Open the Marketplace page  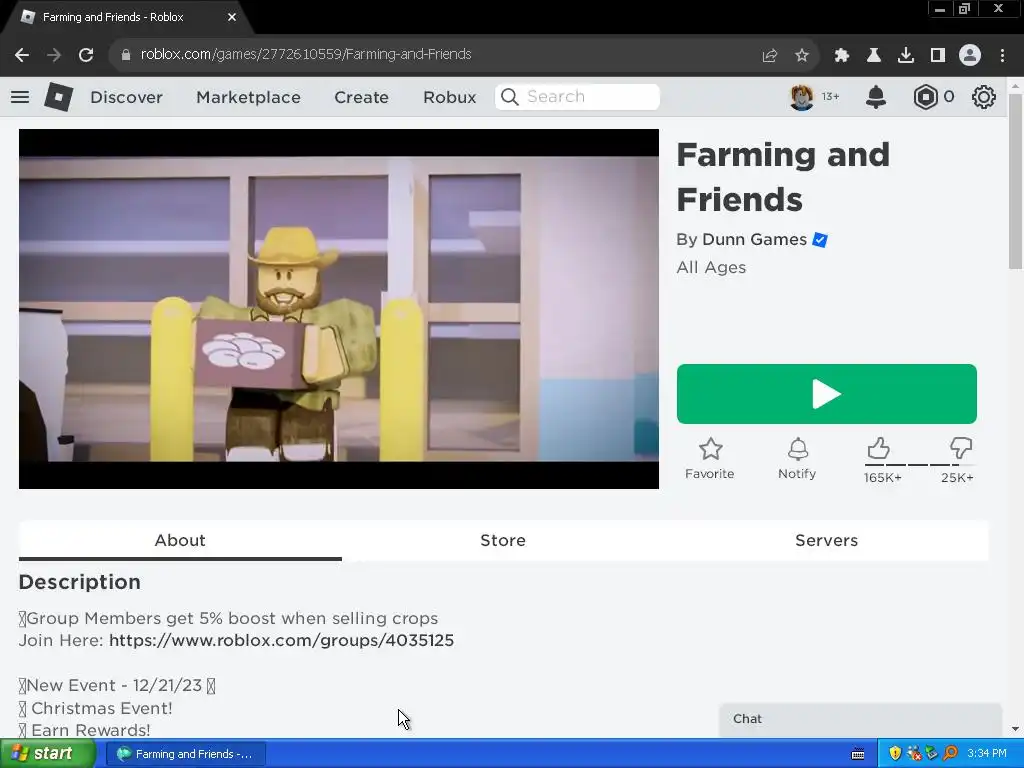(249, 97)
